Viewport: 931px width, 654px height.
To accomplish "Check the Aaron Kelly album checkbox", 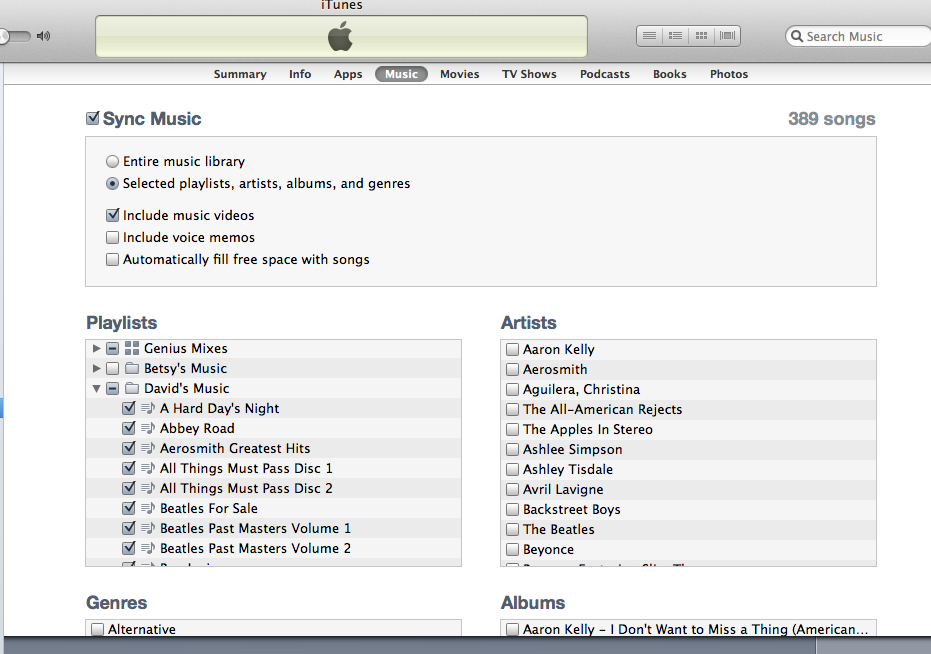I will [x=512, y=629].
